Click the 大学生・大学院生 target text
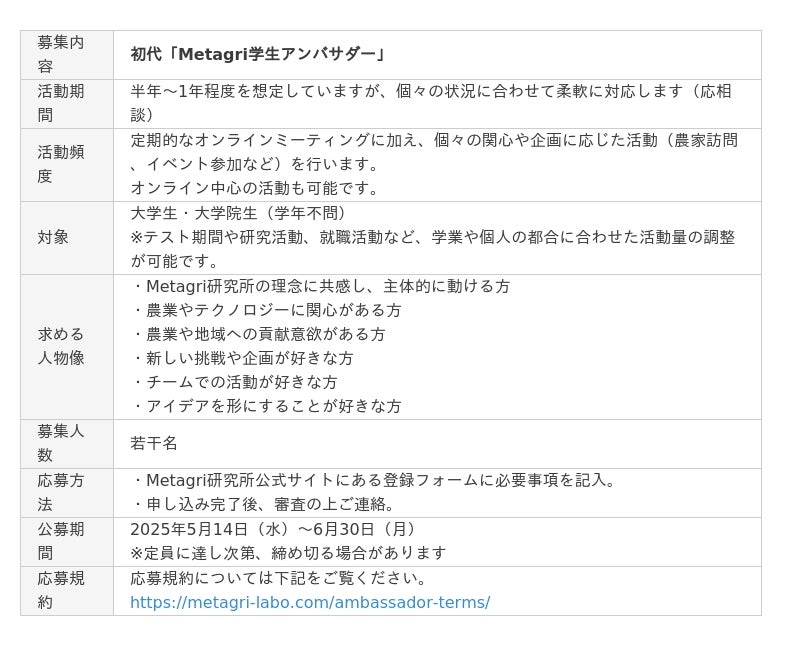Screen dimensions: 800x646 (193, 213)
